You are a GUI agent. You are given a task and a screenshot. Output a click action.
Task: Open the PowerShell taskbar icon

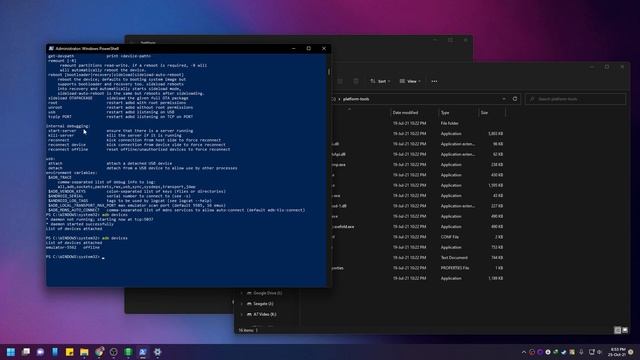tap(143, 352)
